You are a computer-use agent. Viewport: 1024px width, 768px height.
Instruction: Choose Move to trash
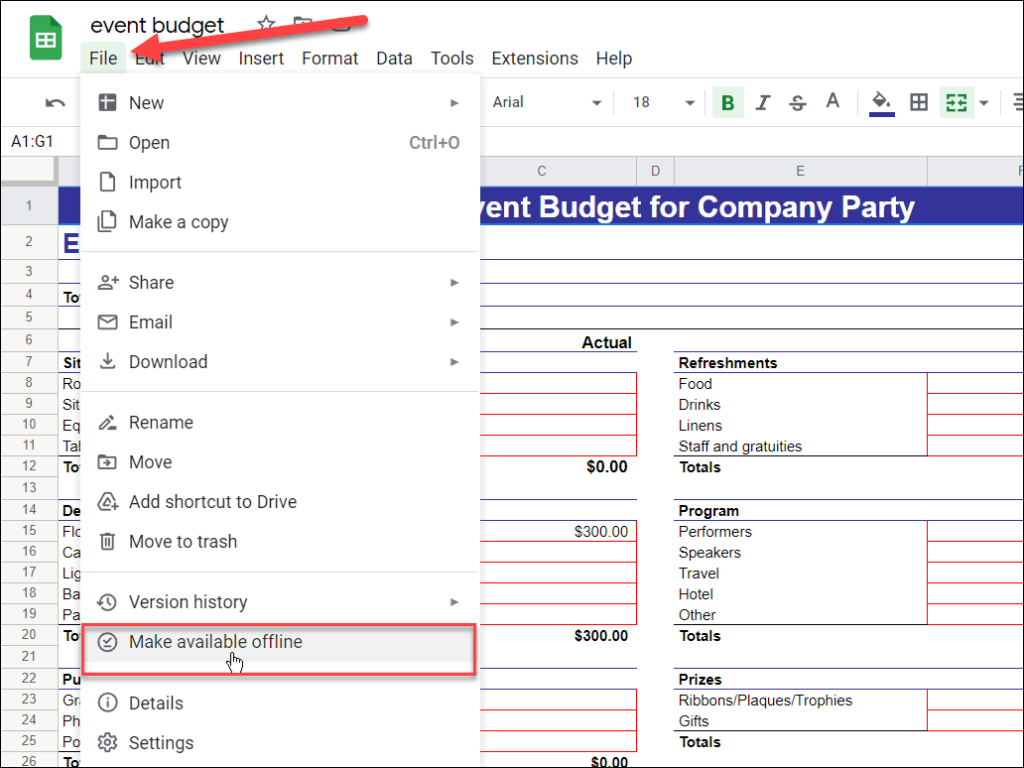pyautogui.click(x=280, y=541)
